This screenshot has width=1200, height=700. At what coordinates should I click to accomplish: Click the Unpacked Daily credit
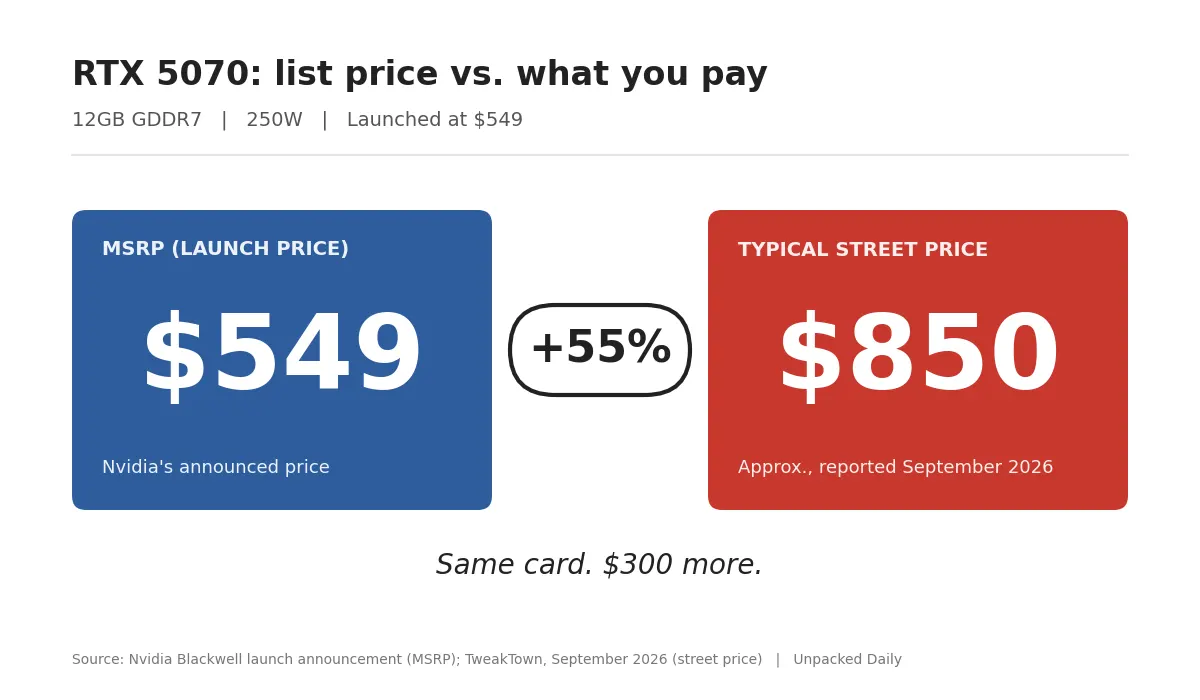pyautogui.click(x=848, y=660)
